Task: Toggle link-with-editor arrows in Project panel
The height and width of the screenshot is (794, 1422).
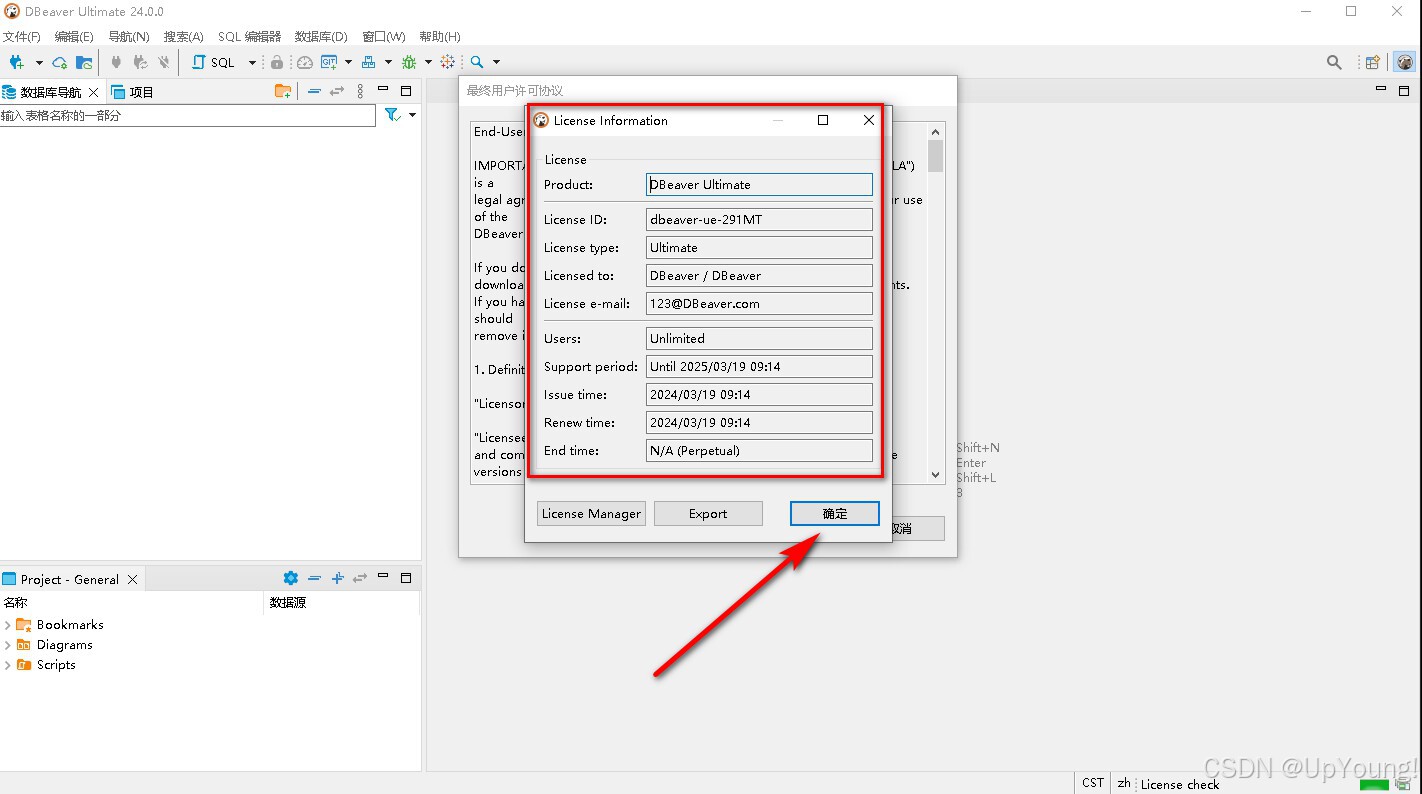Action: (360, 578)
